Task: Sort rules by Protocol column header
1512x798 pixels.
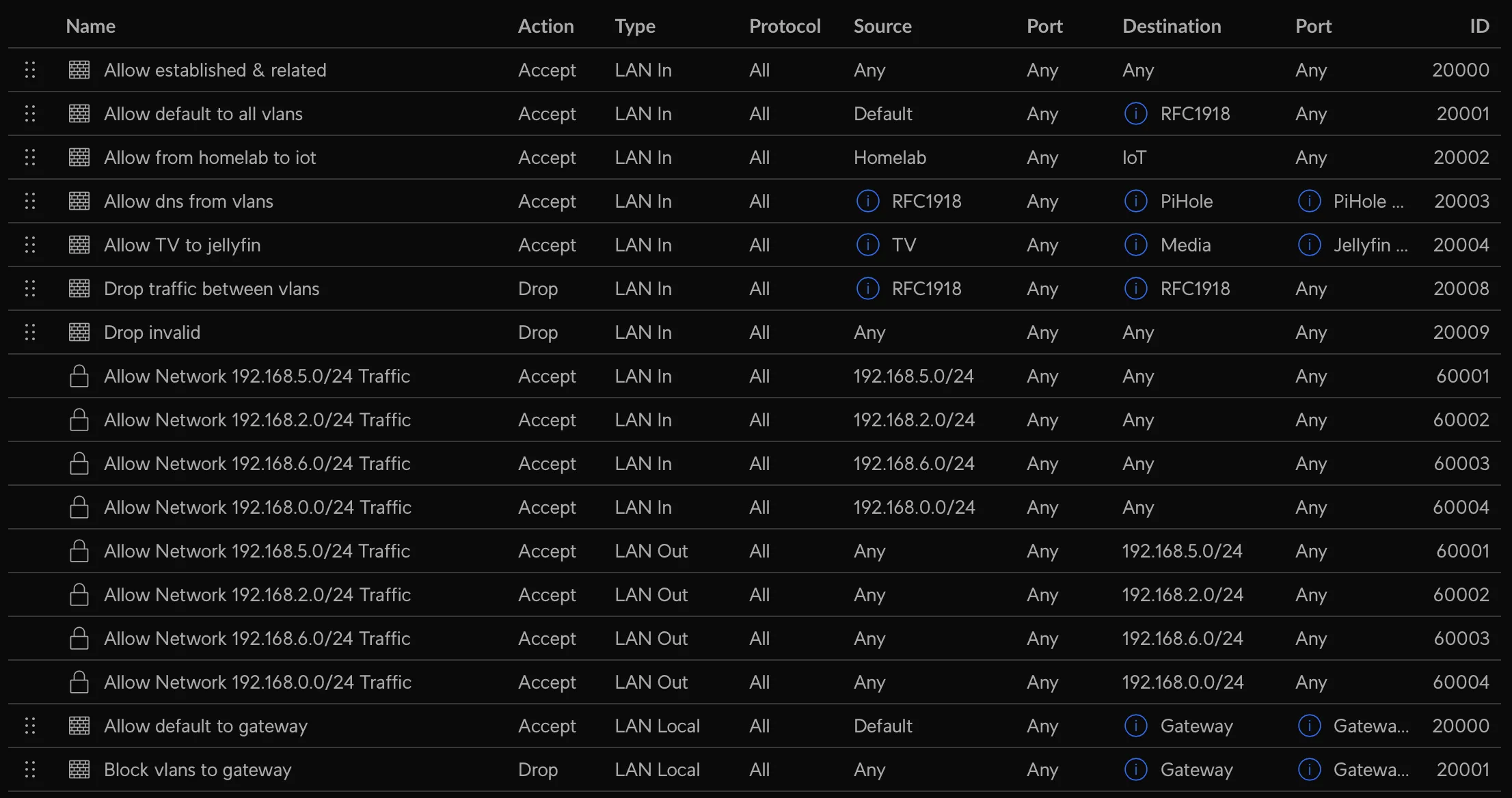Action: 785,26
